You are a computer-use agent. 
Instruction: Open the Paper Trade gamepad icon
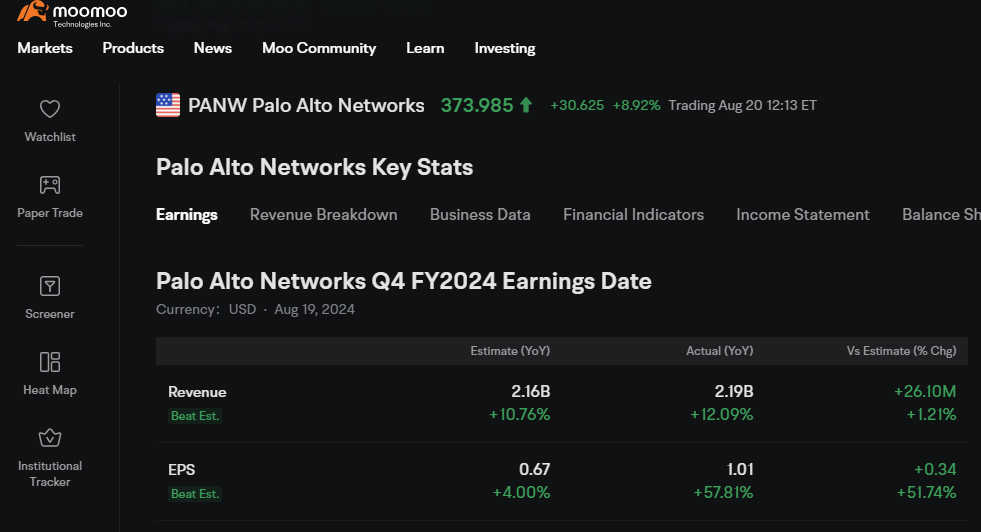coord(50,185)
